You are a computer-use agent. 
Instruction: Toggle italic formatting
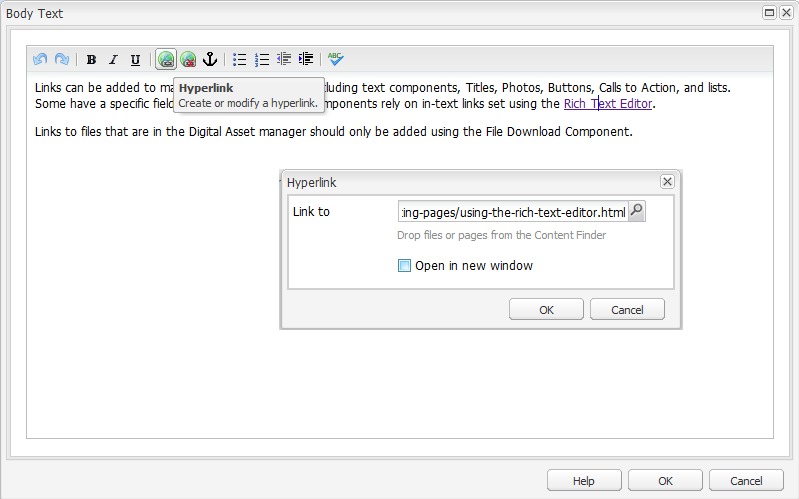113,60
